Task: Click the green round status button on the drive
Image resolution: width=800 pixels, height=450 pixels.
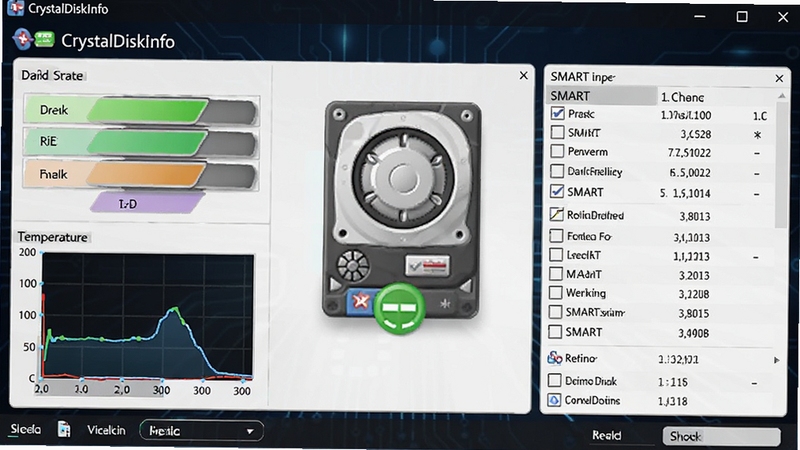Action: 399,308
